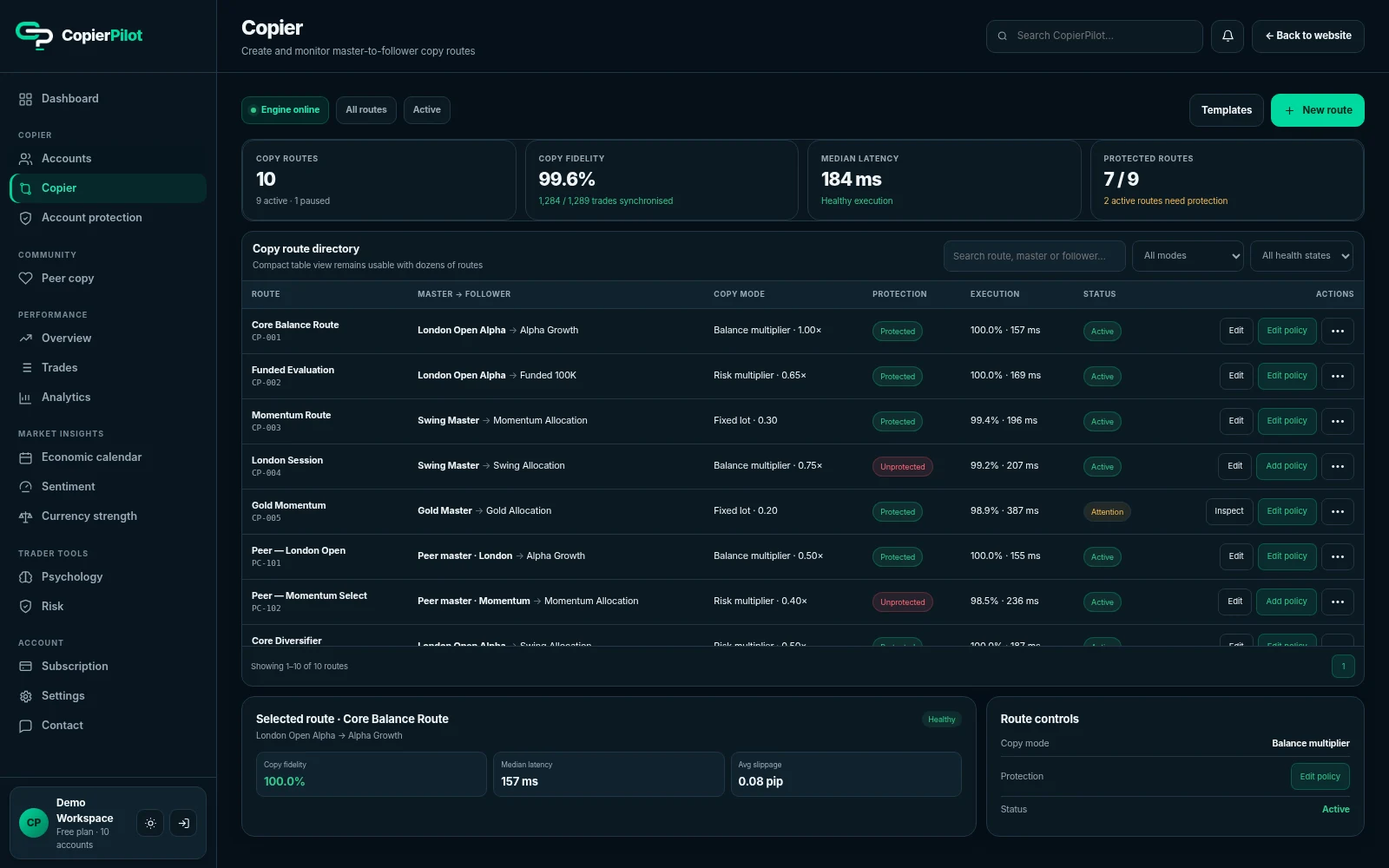Toggle the light/dark theme sun icon
Screen dimensions: 1389x868
(150, 823)
